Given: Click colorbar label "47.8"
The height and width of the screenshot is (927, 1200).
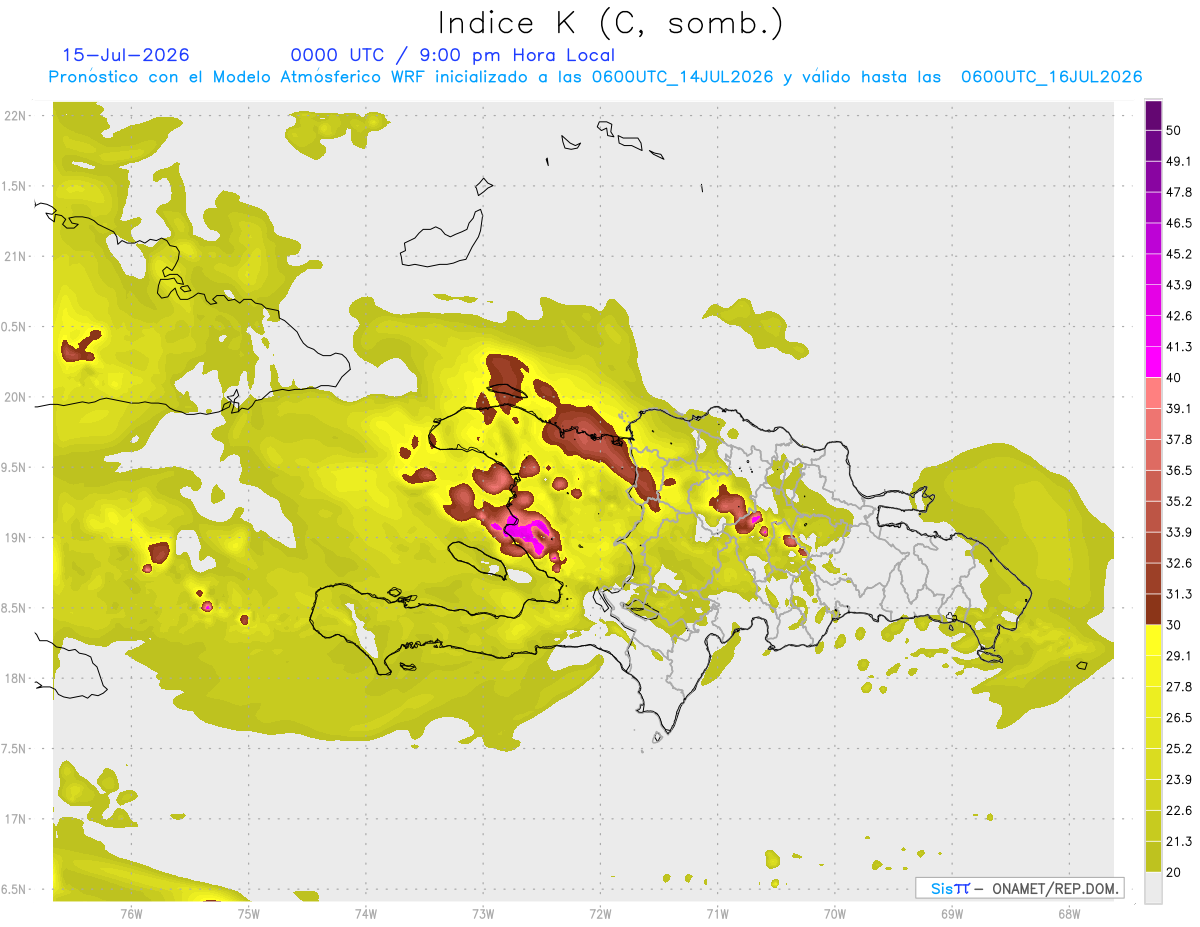Looking at the screenshot, I should click(1179, 192).
